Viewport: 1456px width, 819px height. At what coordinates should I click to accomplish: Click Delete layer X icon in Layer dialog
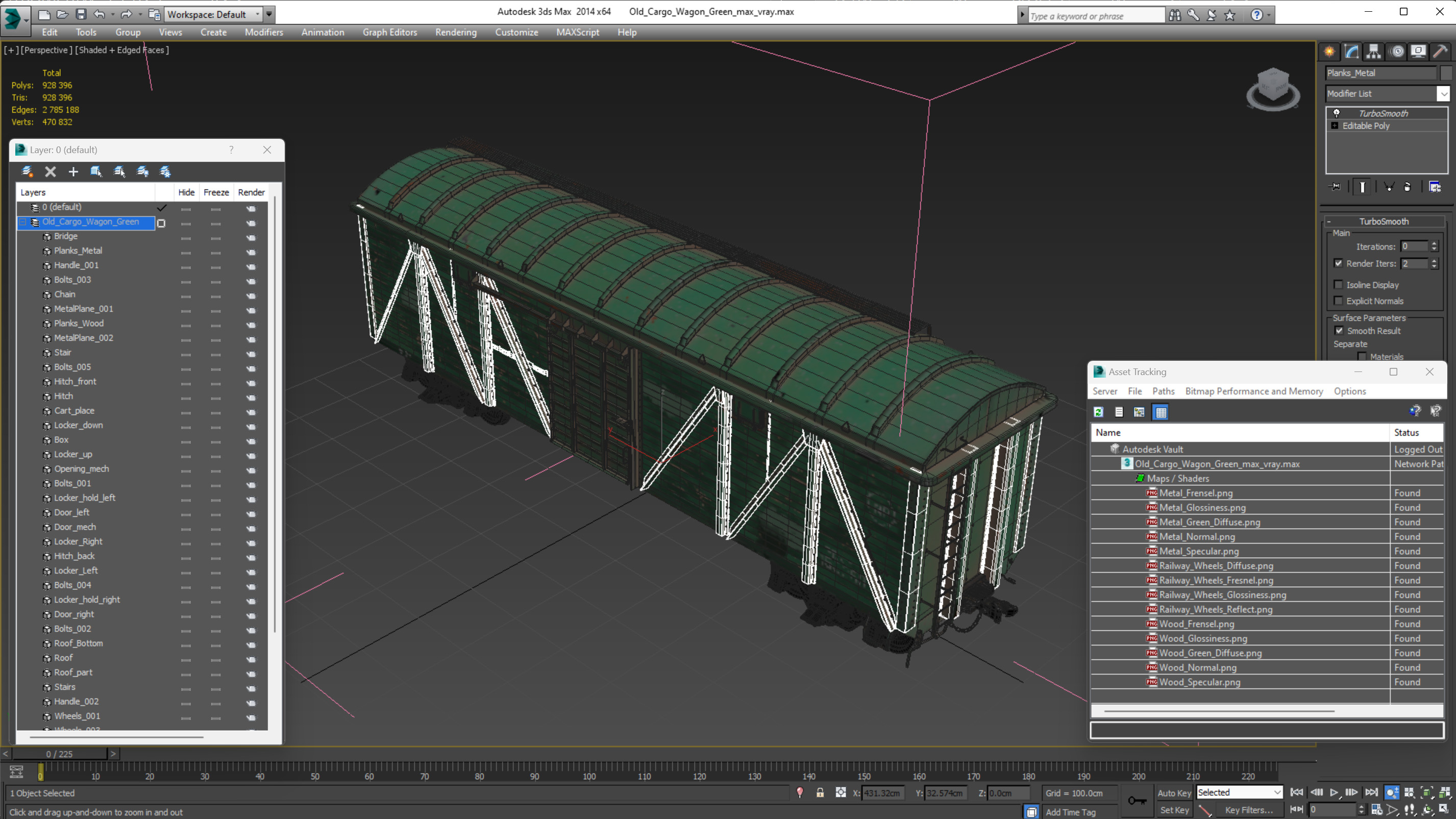51,171
